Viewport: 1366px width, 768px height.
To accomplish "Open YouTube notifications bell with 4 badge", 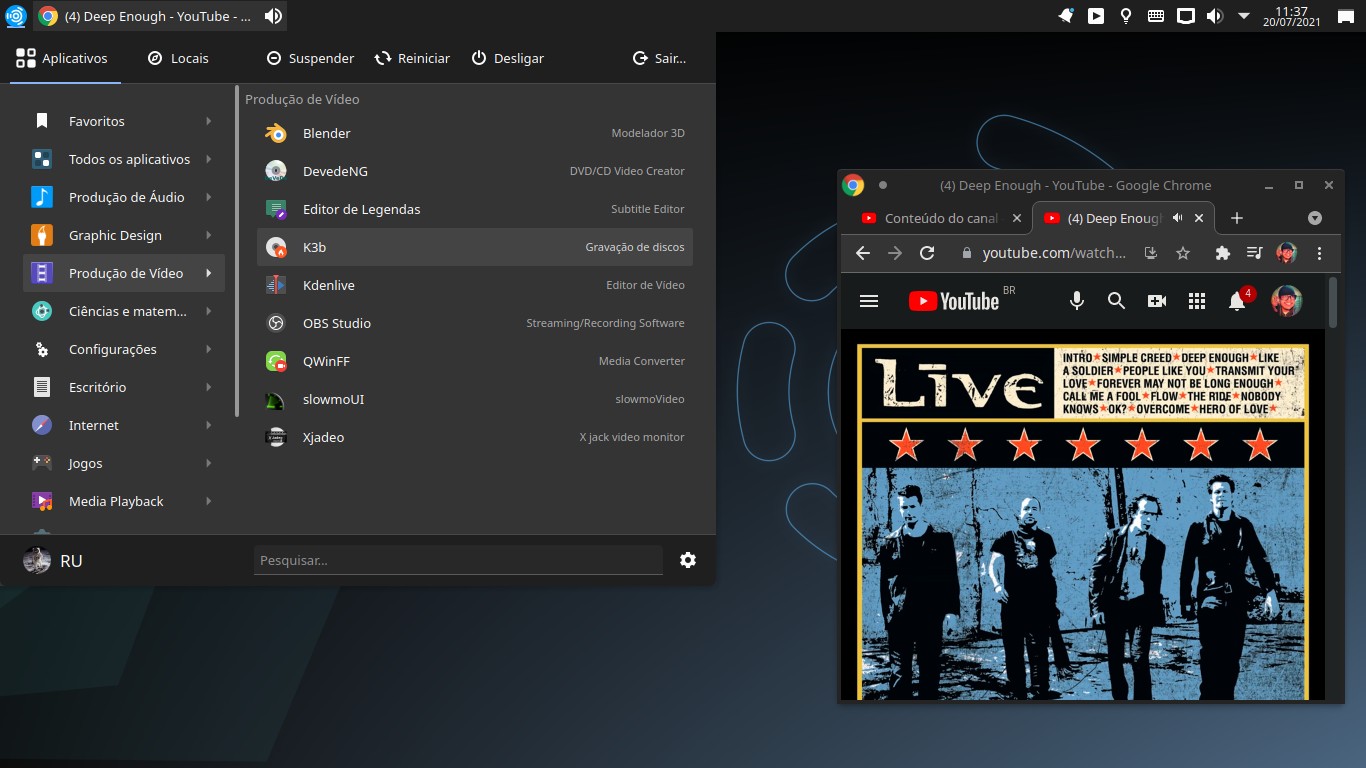I will [x=1239, y=299].
